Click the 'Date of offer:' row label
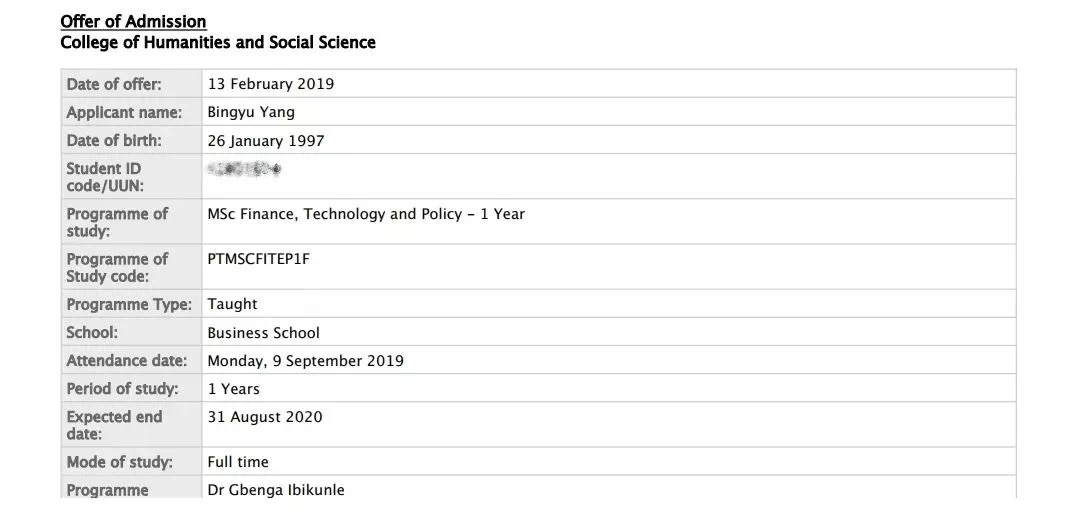Viewport: 1080px width, 523px height. pos(114,84)
